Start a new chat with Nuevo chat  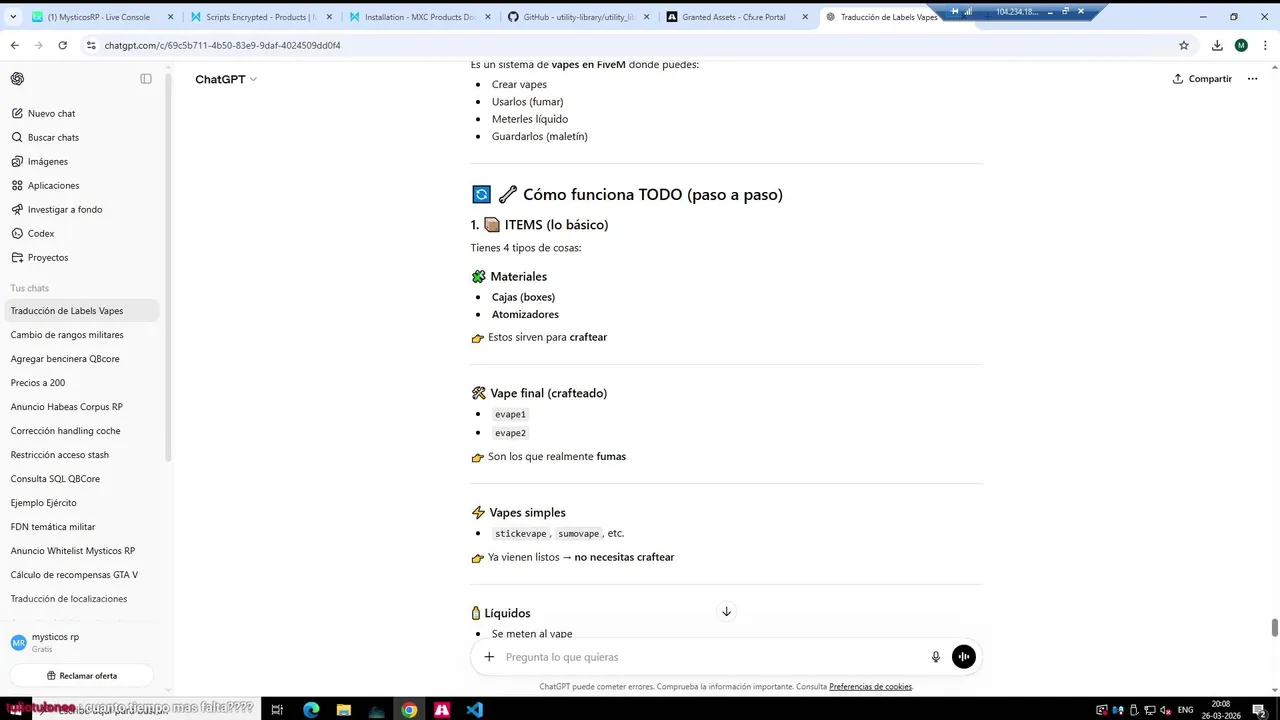tap(82, 113)
